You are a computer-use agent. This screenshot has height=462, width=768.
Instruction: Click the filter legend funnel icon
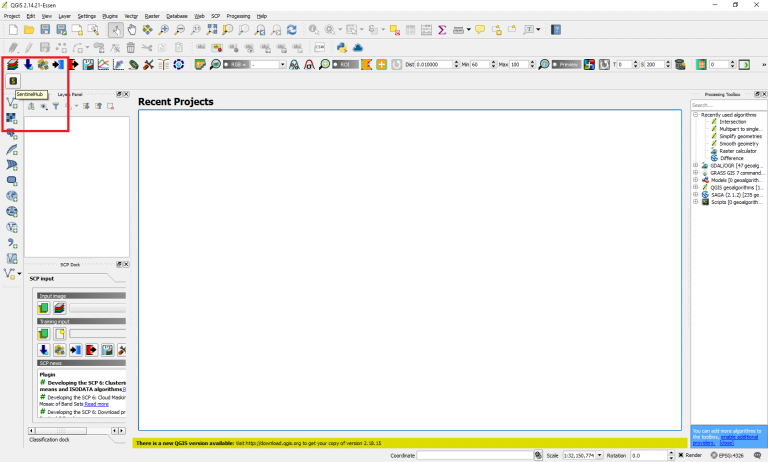56,106
